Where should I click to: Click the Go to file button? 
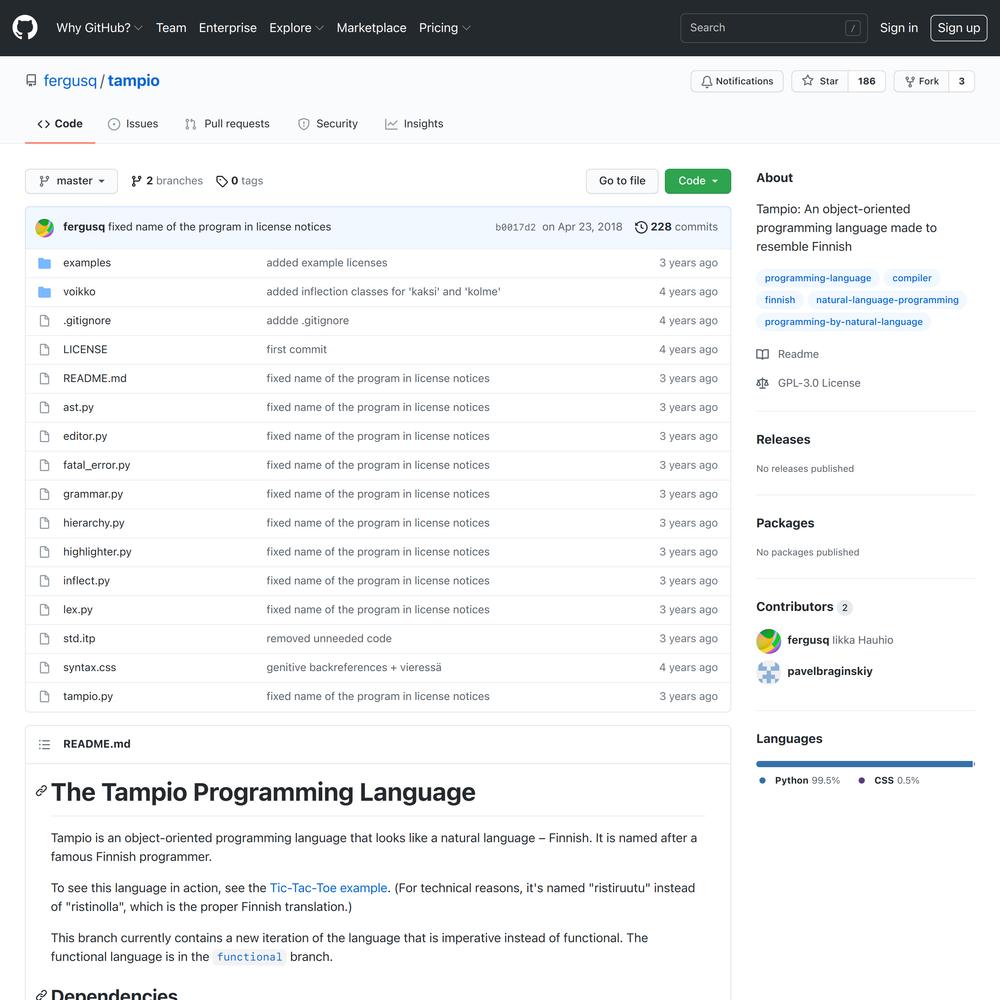coord(622,181)
